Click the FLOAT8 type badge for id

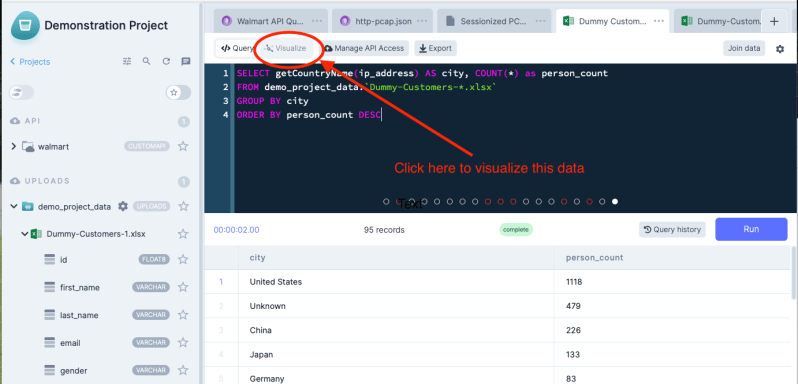[154, 259]
